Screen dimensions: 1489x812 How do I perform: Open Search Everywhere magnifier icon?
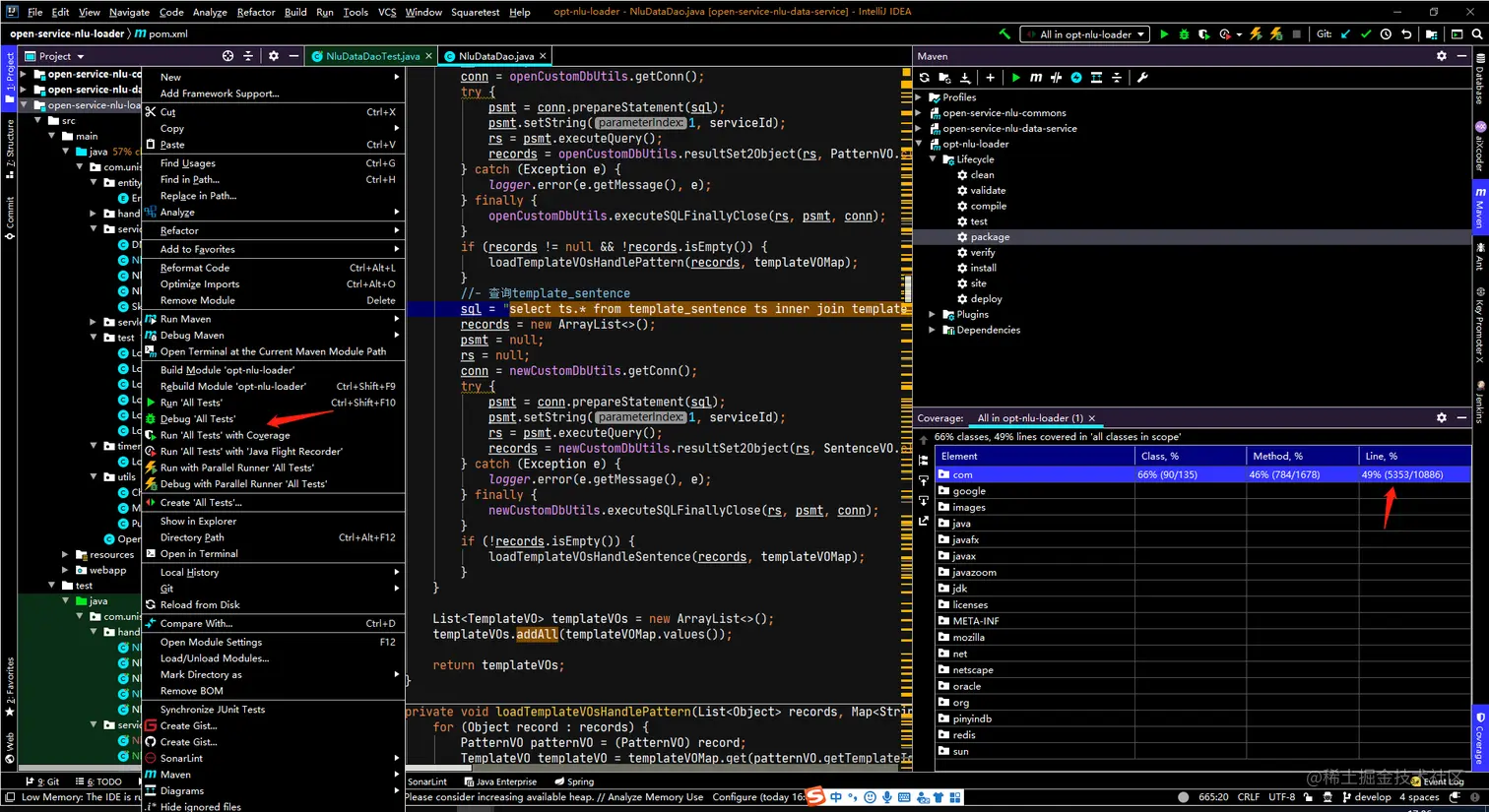pyautogui.click(x=1477, y=34)
